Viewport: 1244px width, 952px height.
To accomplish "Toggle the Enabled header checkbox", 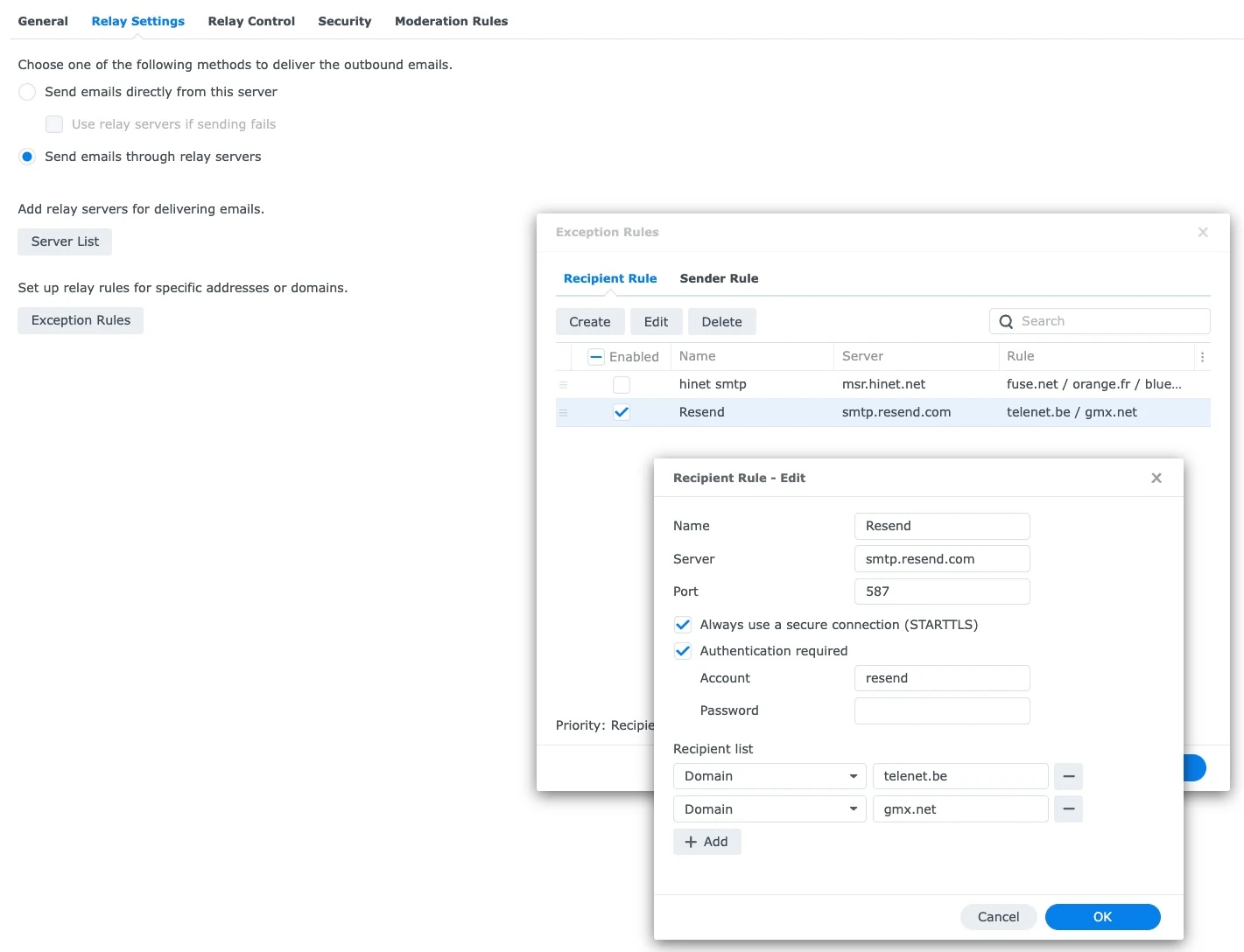I will click(596, 357).
